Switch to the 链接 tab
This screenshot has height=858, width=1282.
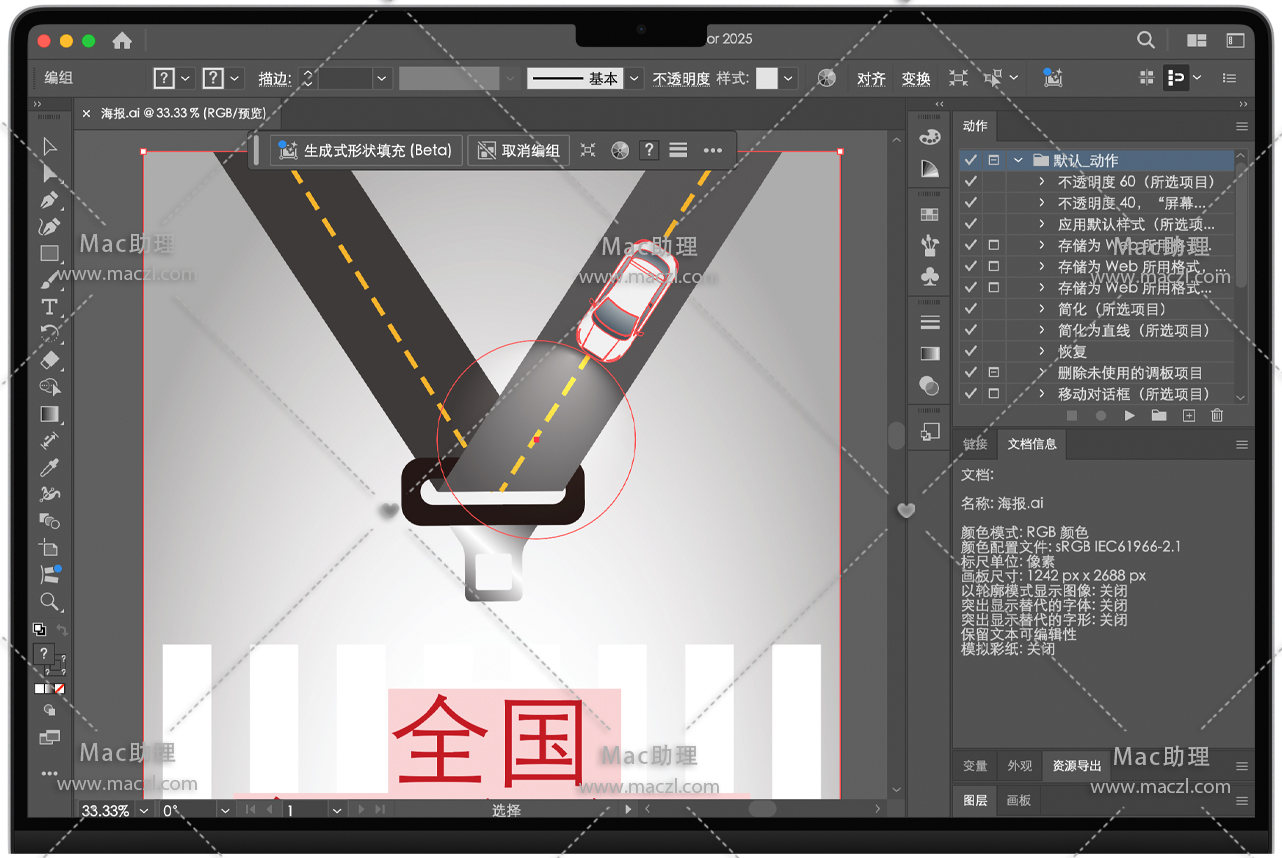(x=975, y=444)
